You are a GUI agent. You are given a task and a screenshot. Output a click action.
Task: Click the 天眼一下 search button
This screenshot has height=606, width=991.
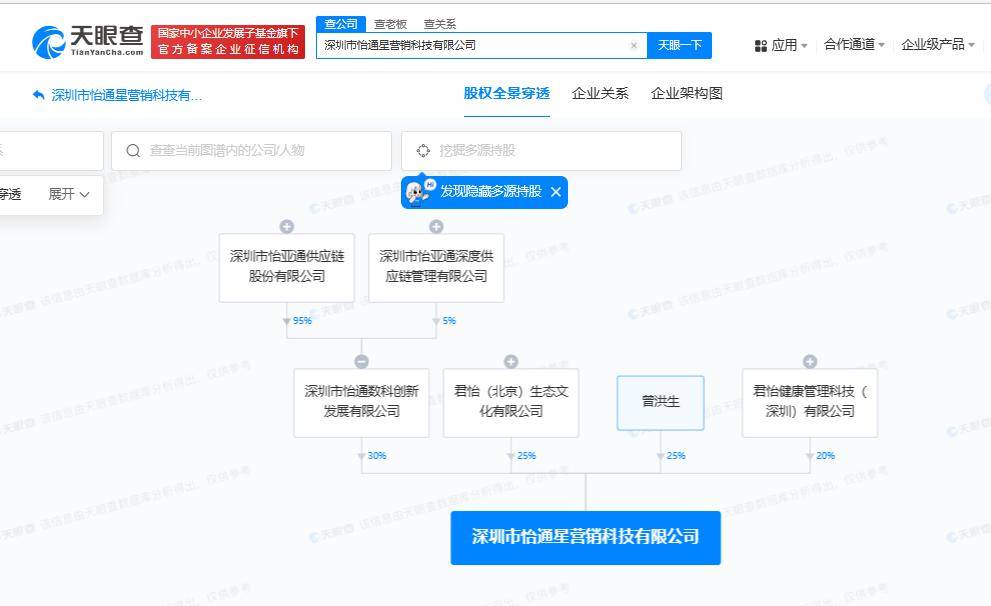(679, 45)
